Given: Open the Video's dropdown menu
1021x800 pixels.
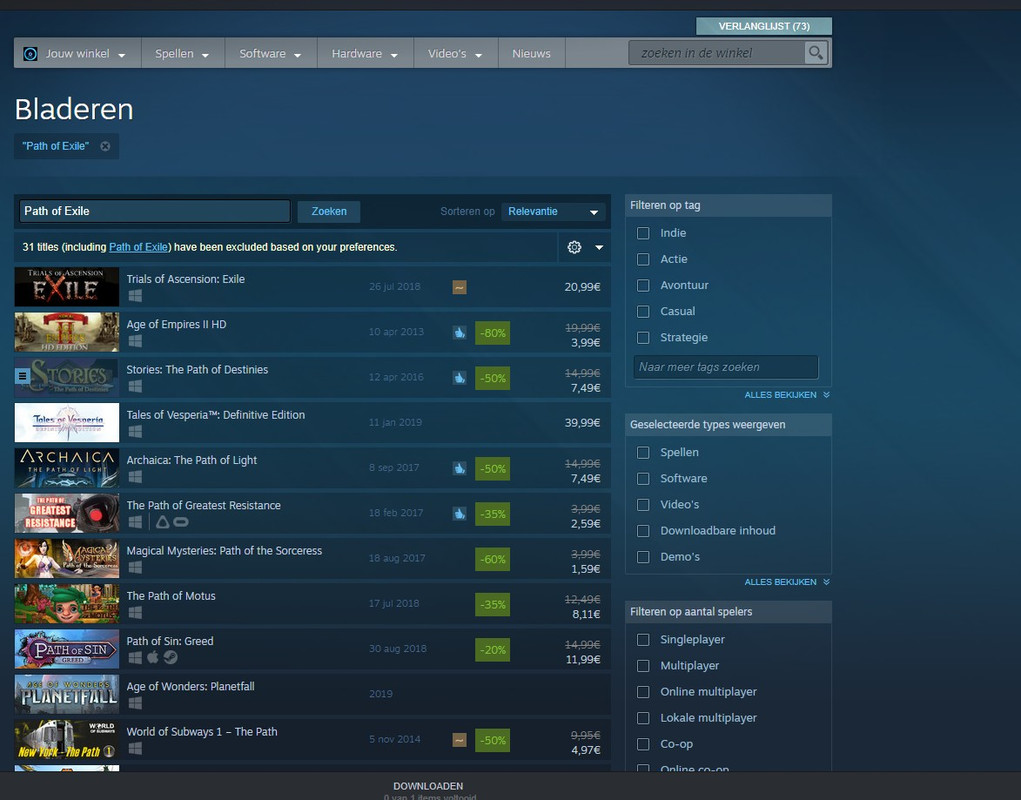Looking at the screenshot, I should tap(455, 53).
